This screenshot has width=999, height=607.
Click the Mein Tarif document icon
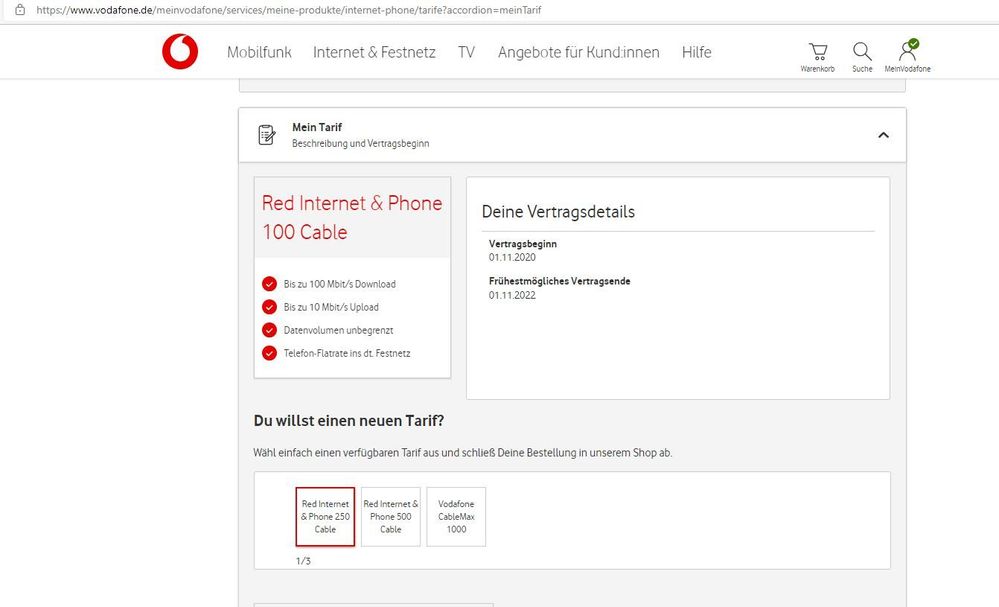point(266,133)
